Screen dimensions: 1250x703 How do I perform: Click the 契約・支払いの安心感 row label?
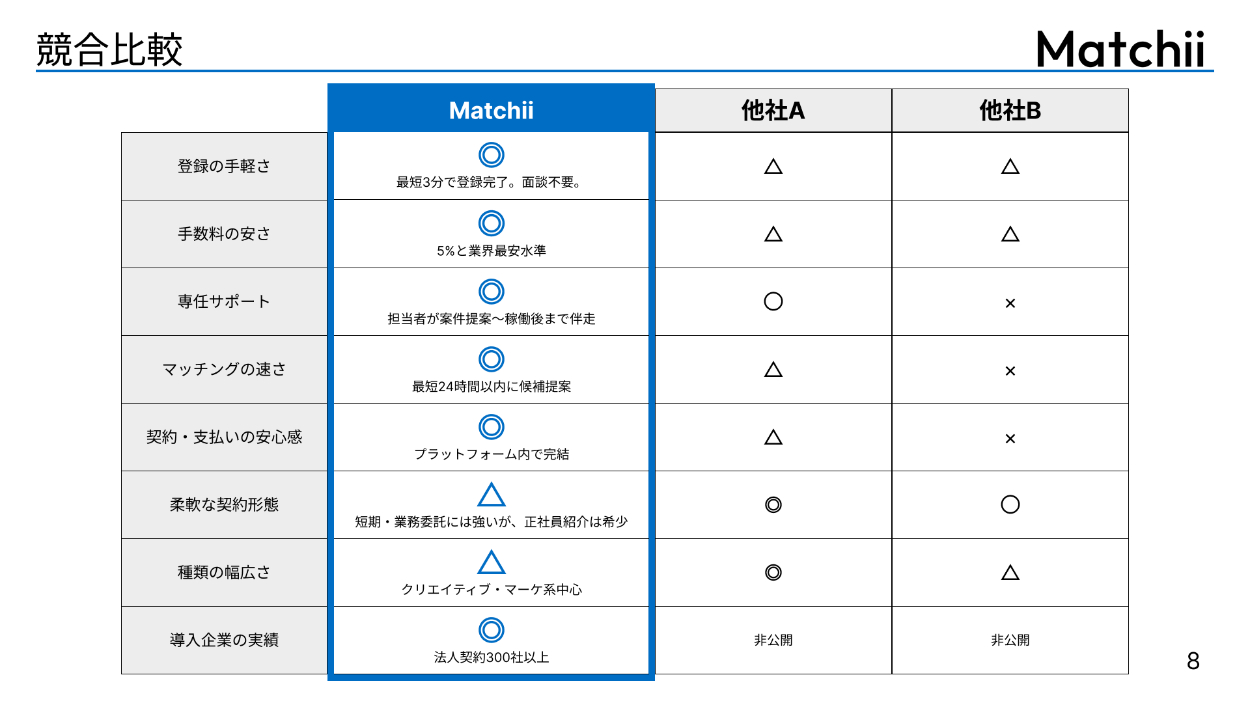[x=224, y=437]
